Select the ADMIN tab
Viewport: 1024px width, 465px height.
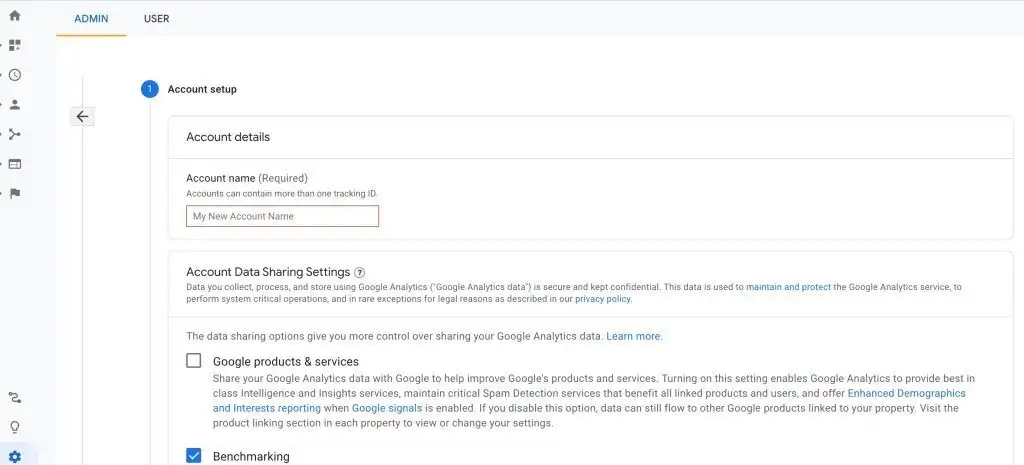pos(91,19)
